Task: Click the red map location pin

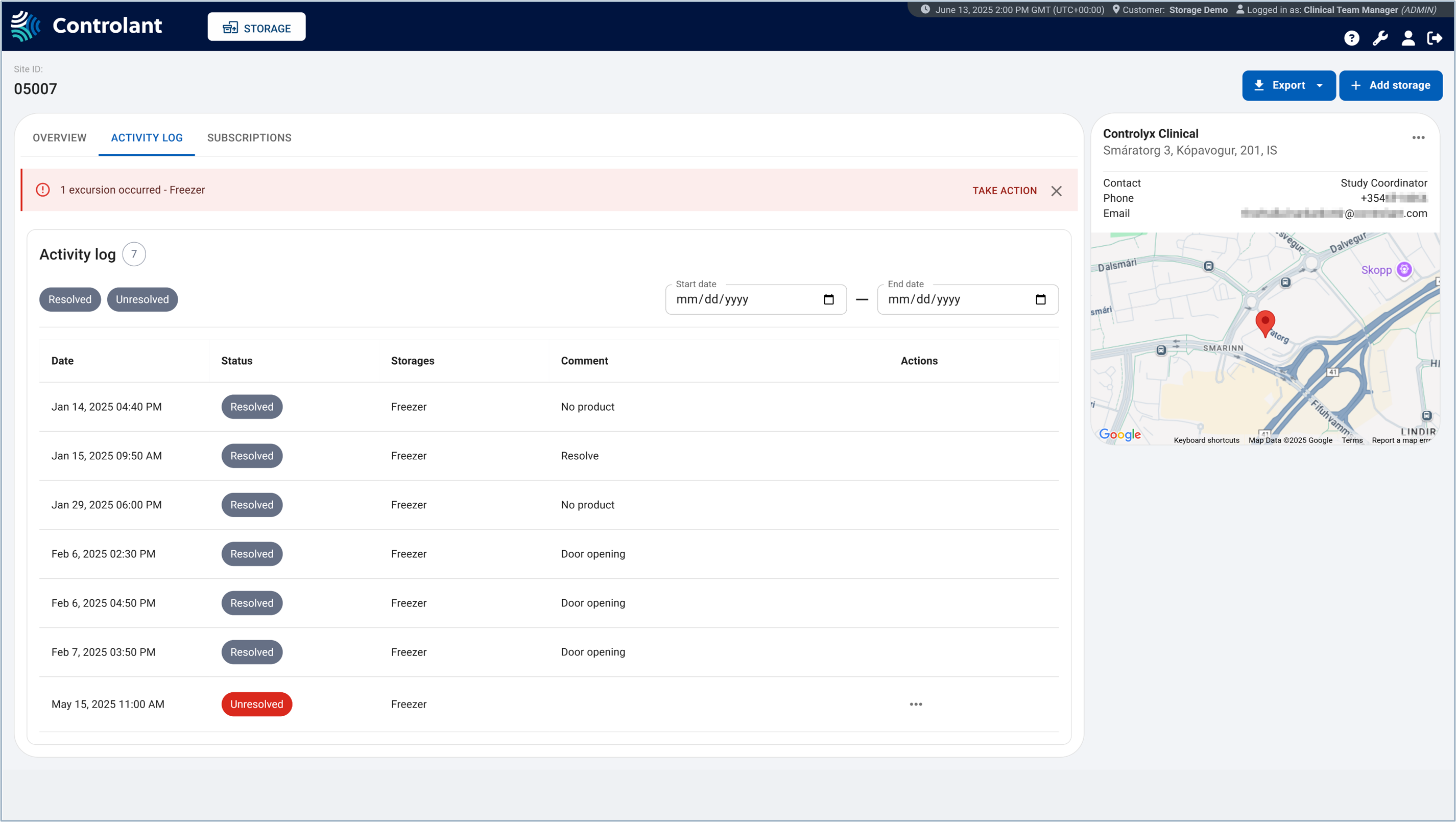Action: [1265, 323]
